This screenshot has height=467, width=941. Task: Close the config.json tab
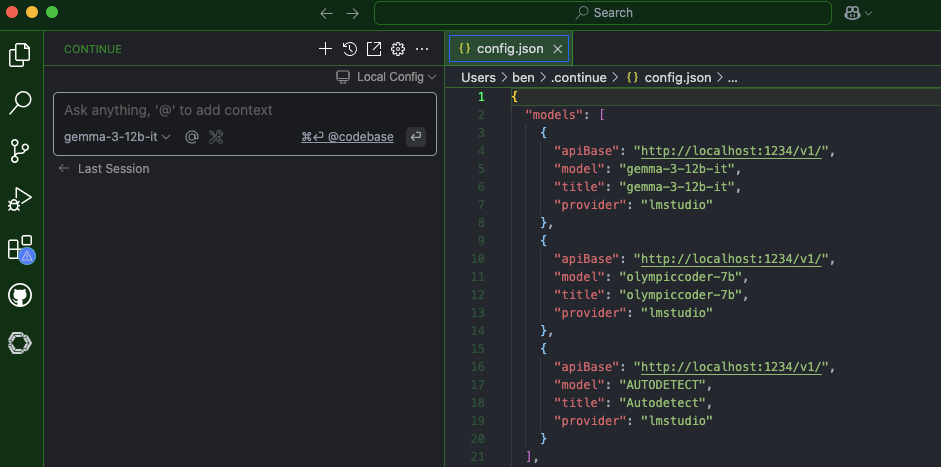(558, 48)
